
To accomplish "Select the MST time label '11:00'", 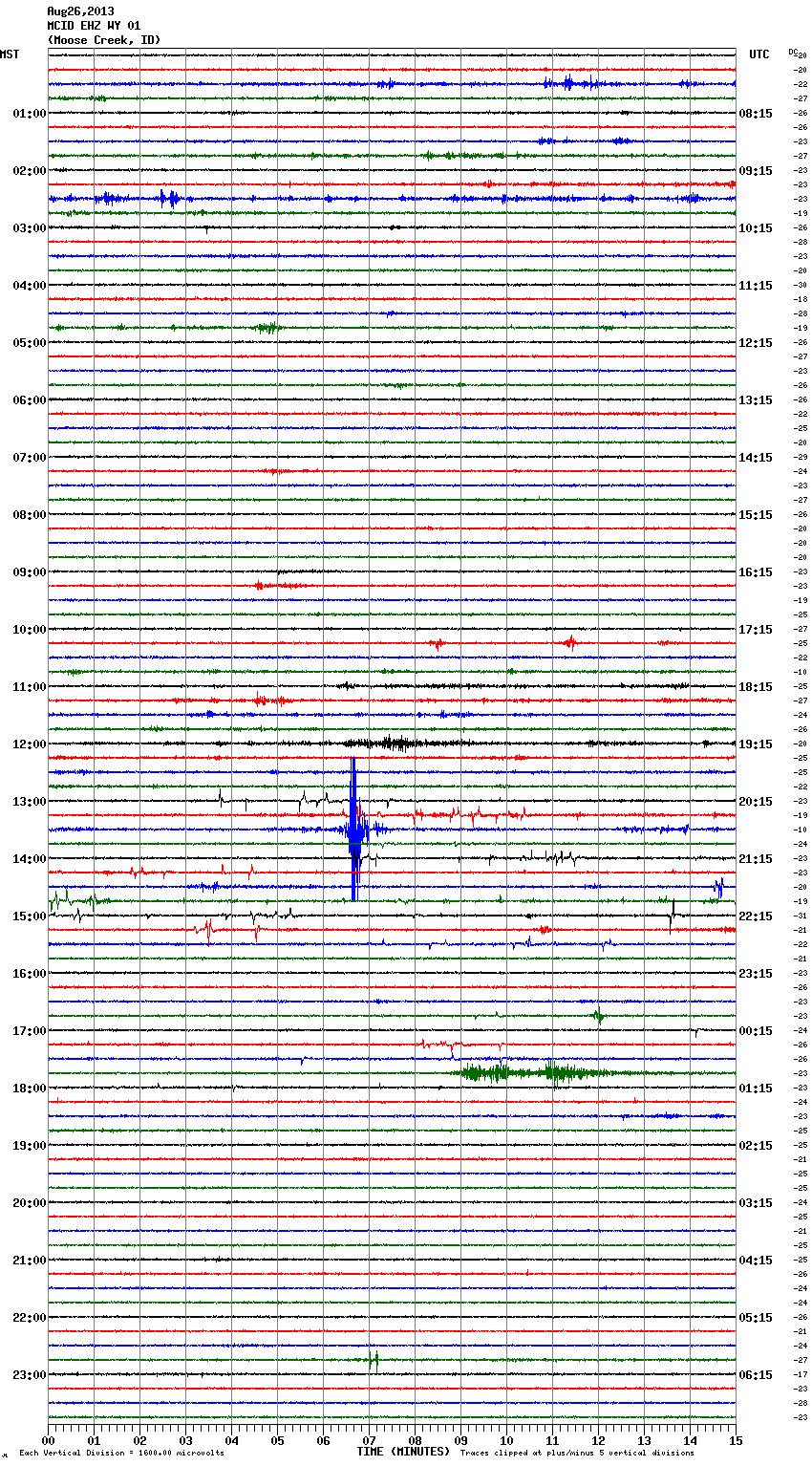I will (x=29, y=686).
